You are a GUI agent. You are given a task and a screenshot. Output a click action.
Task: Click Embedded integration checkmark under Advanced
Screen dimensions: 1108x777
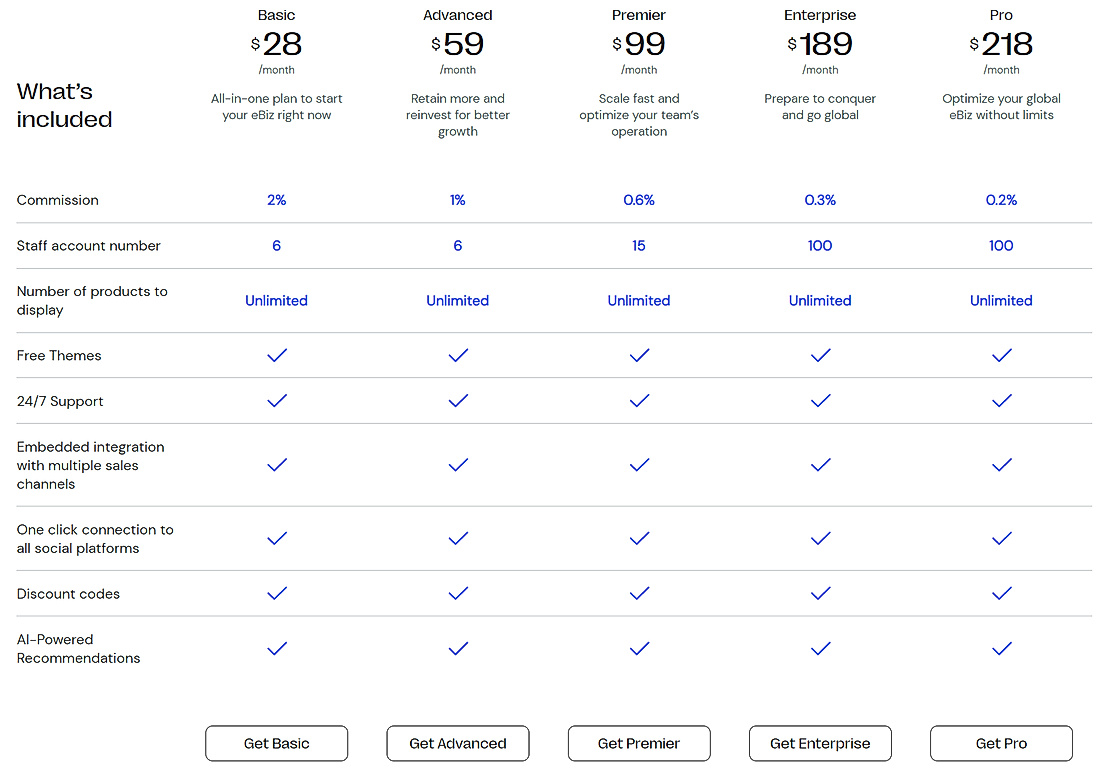(458, 465)
